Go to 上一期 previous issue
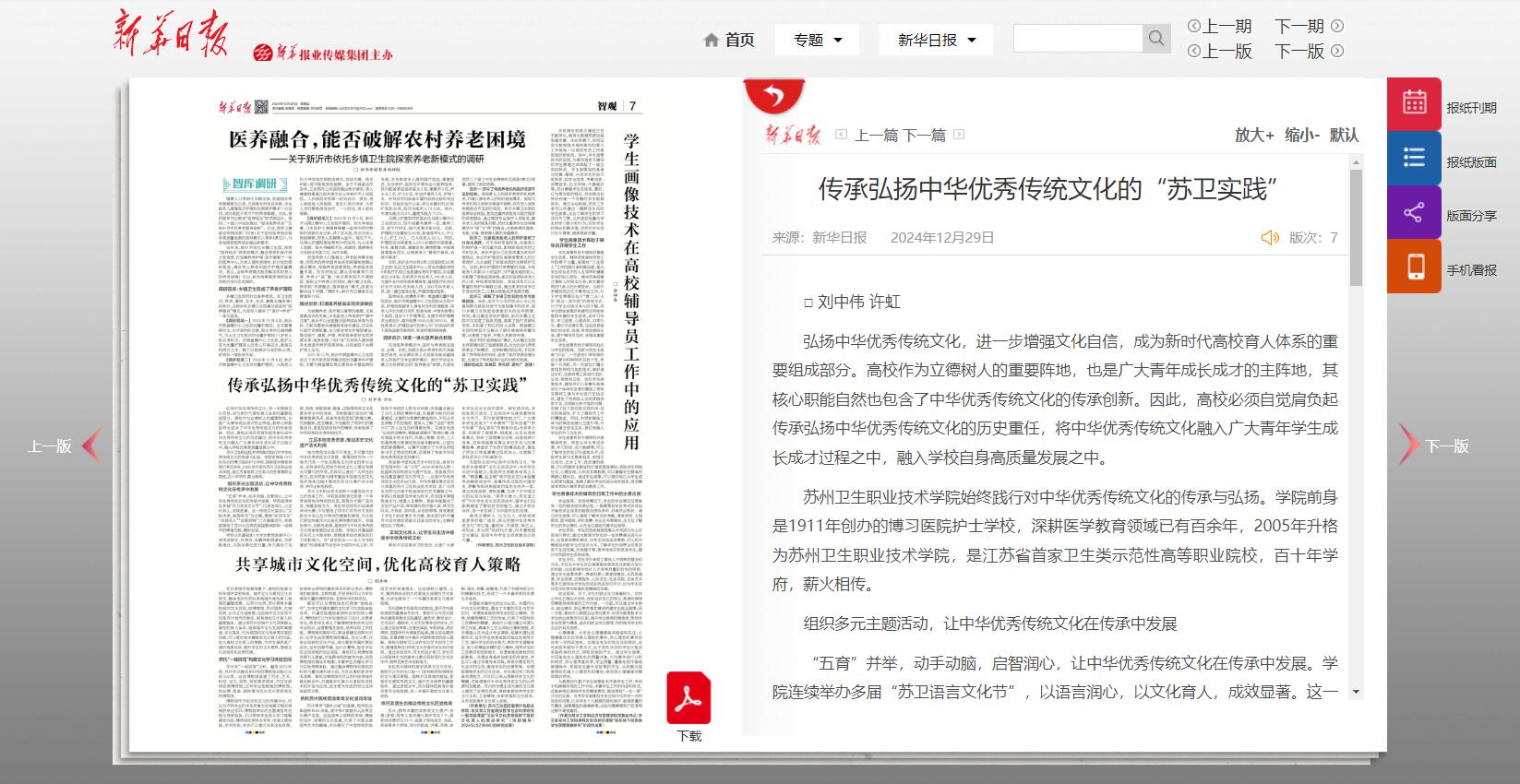 [x=1219, y=26]
